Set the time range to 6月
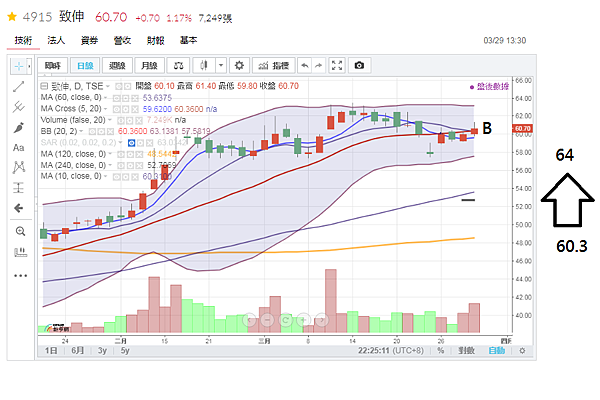This screenshot has width=600, height=400. (x=77, y=351)
